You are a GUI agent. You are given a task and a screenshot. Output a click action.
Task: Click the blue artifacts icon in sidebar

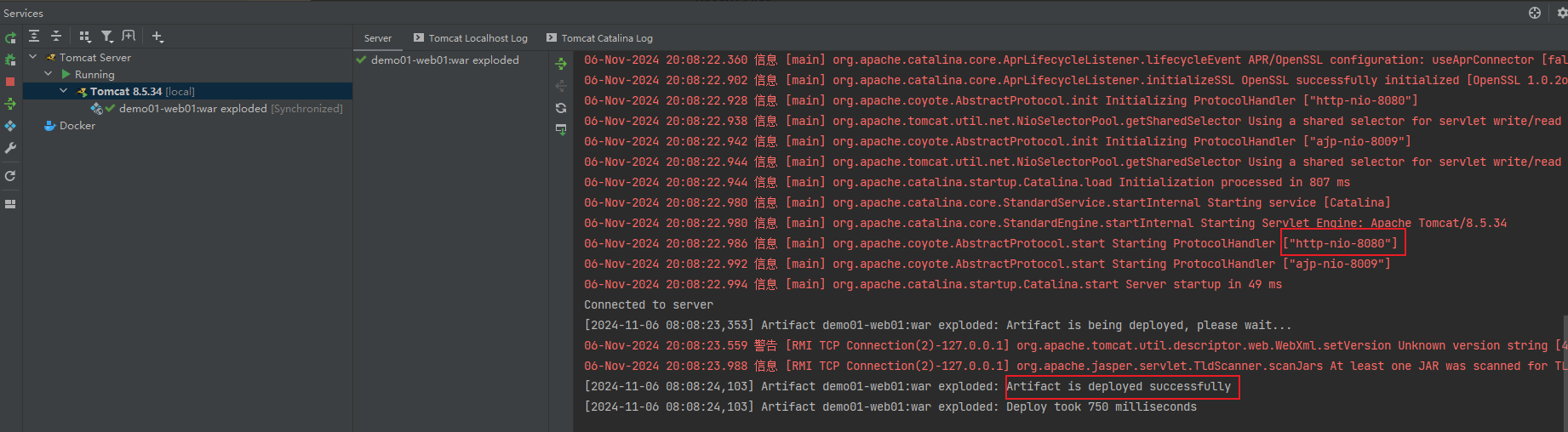click(10, 126)
